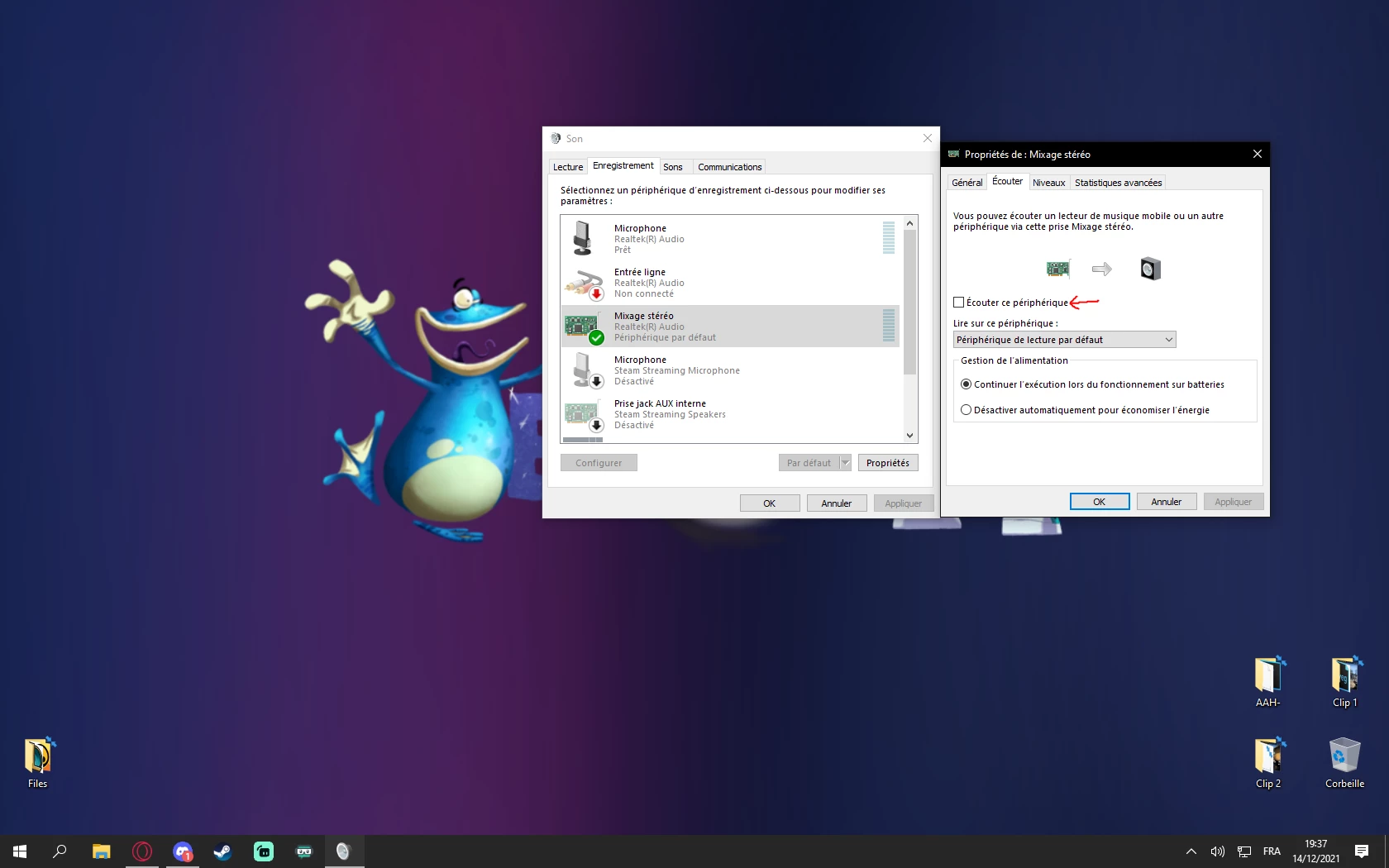Expand the Par défaut button arrow
The image size is (1389, 868).
(x=846, y=463)
